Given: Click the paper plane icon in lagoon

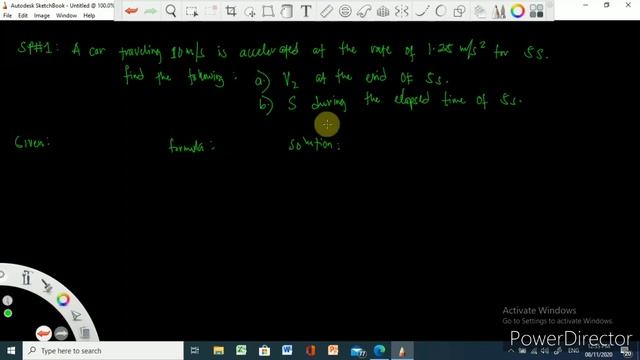Looking at the screenshot, I should (x=76, y=315).
